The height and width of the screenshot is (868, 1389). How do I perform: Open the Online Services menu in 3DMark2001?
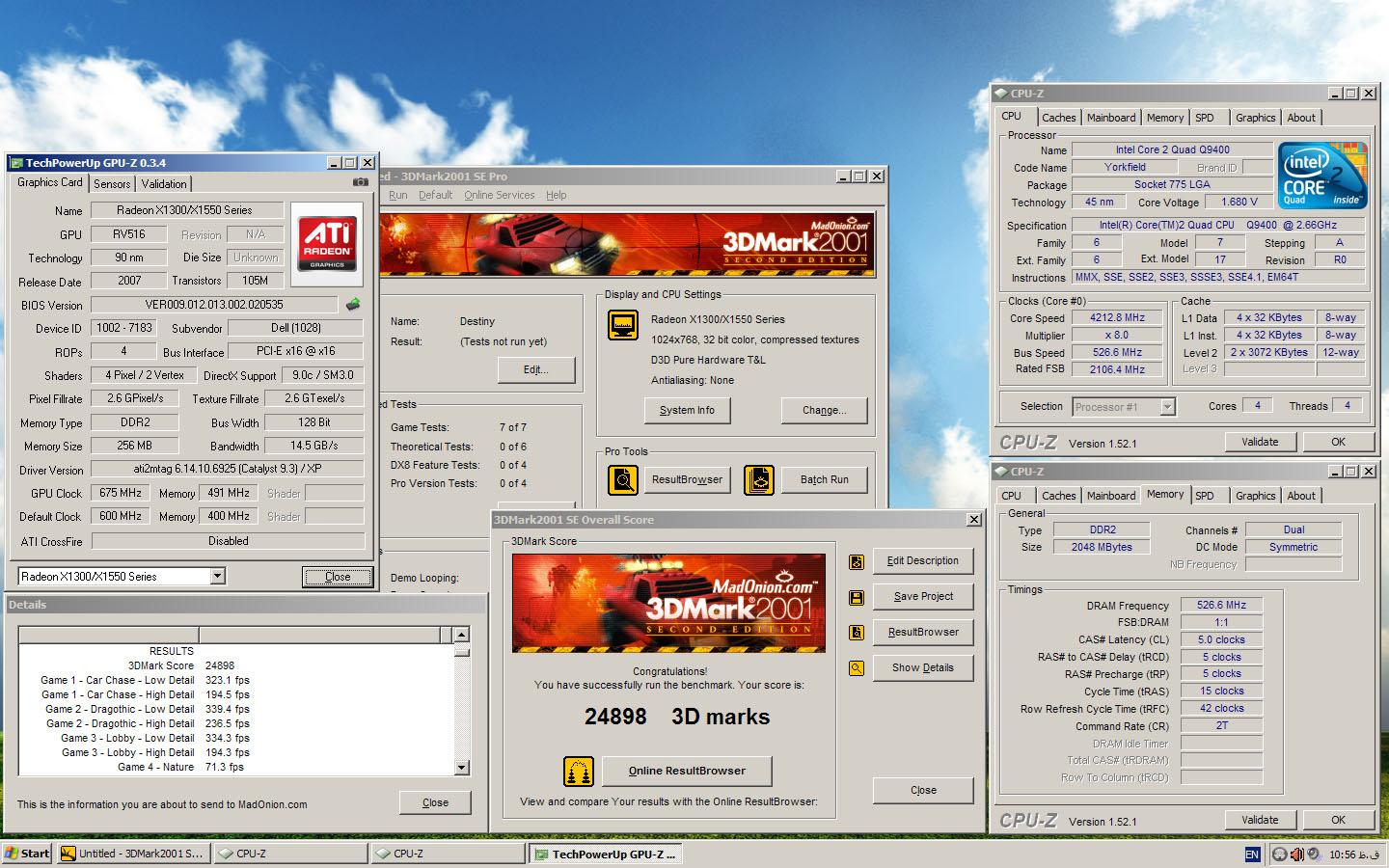[x=499, y=195]
